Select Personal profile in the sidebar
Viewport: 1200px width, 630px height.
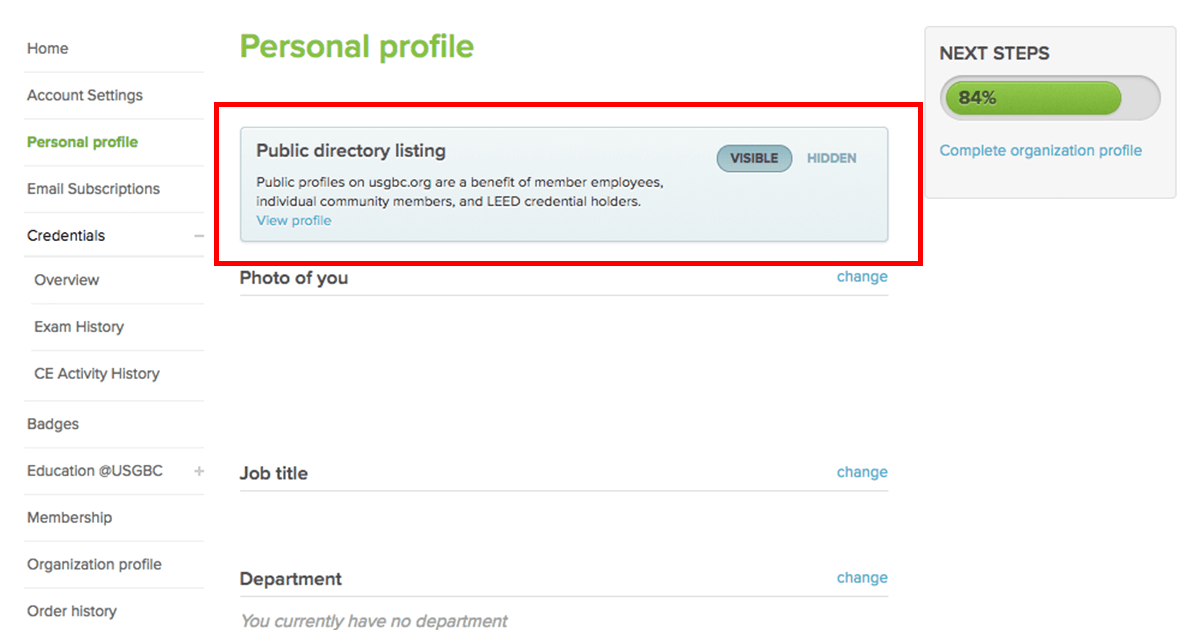pyautogui.click(x=82, y=142)
